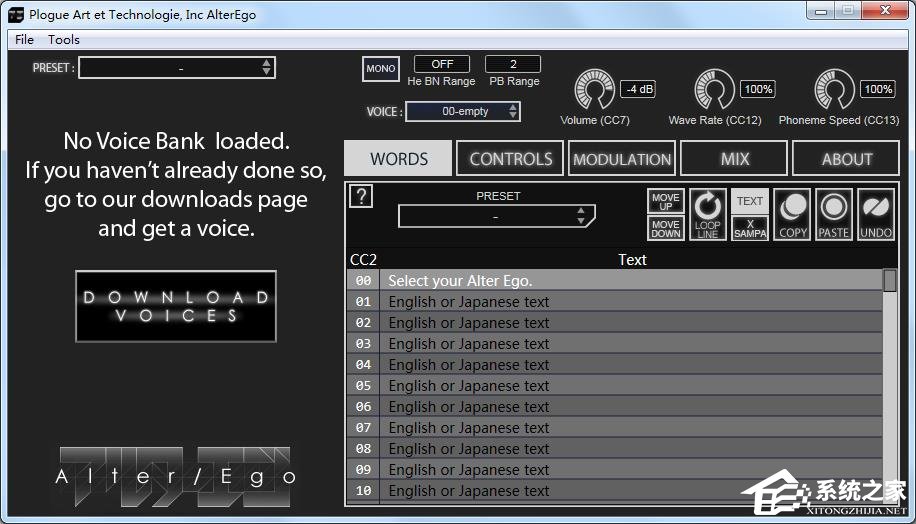
Task: Click the DOWNLOAD VOICES button
Action: click(176, 306)
